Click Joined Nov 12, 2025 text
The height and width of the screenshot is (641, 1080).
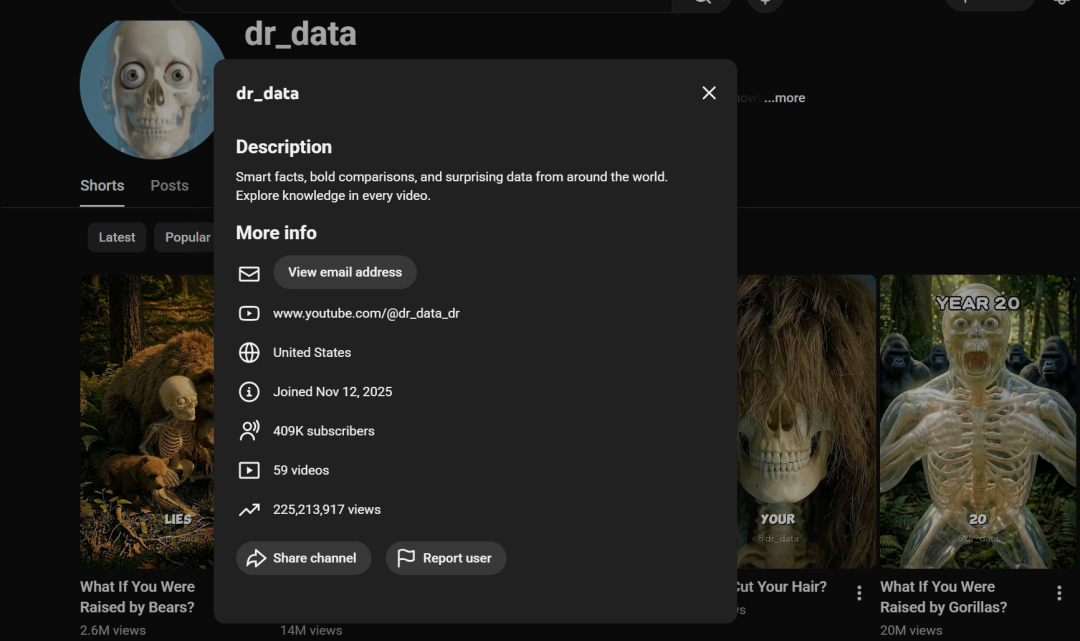pos(333,392)
